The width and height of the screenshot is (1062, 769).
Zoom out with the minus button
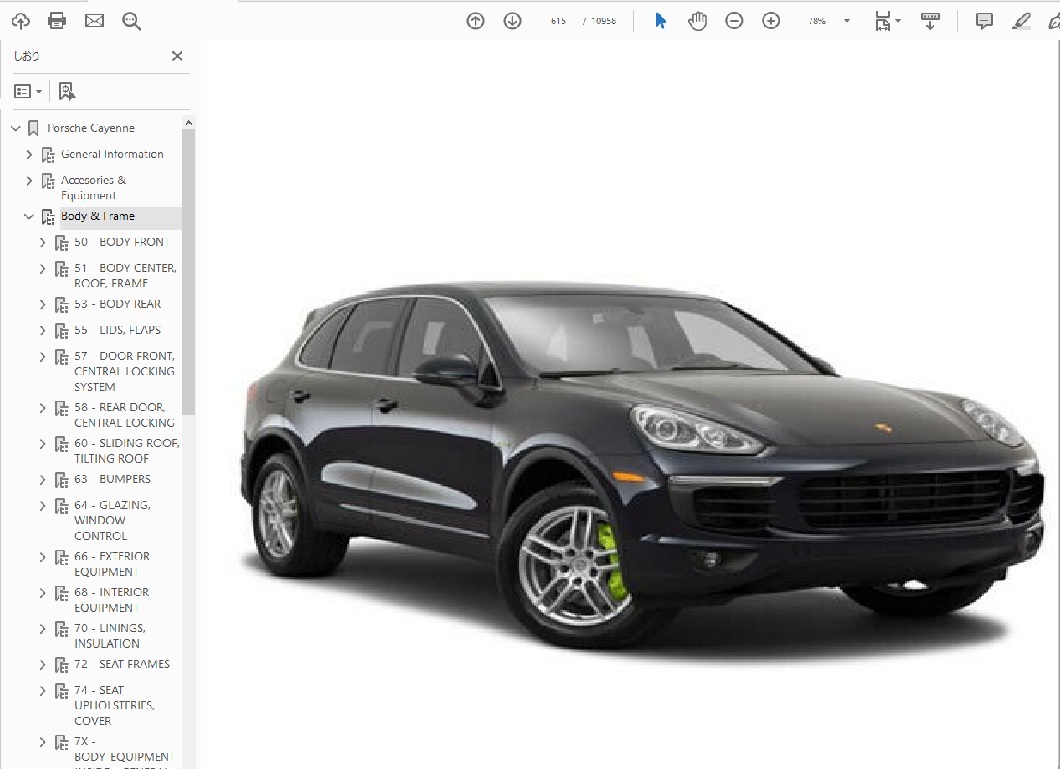tap(734, 21)
